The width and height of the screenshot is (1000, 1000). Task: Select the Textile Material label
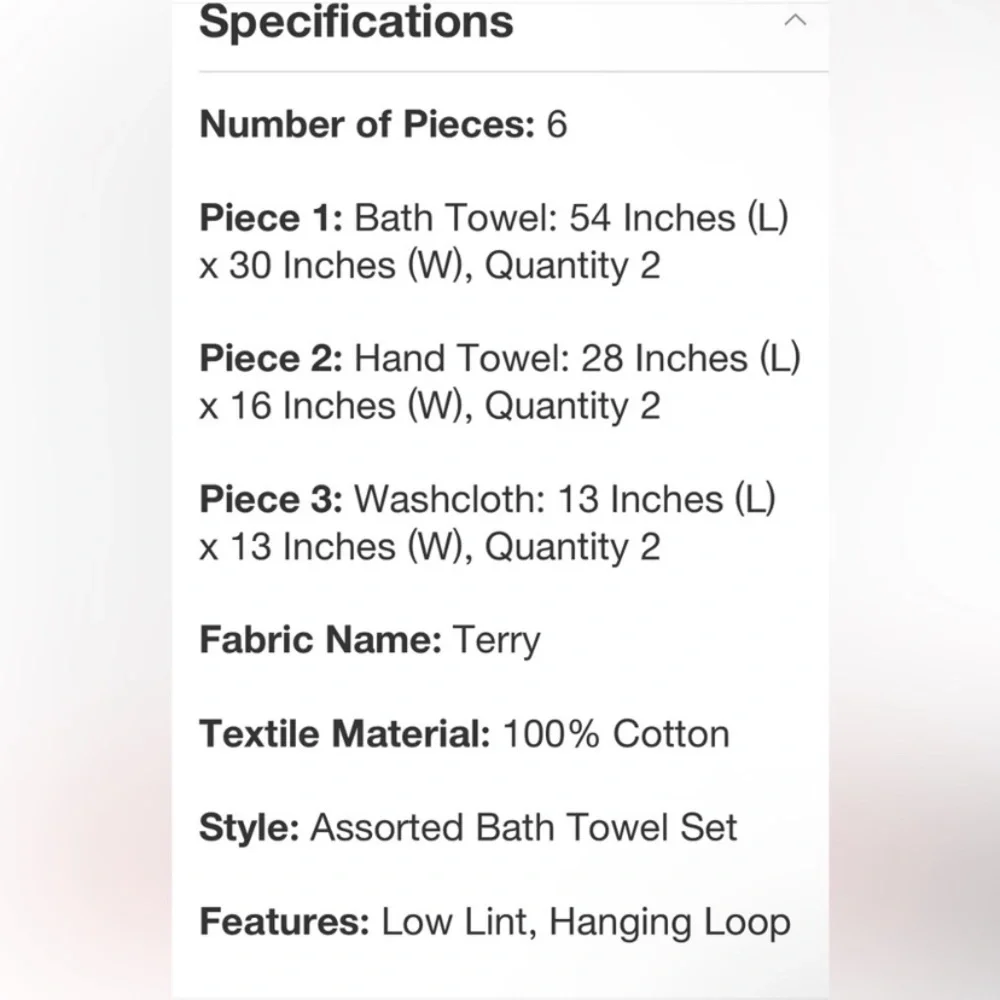345,734
